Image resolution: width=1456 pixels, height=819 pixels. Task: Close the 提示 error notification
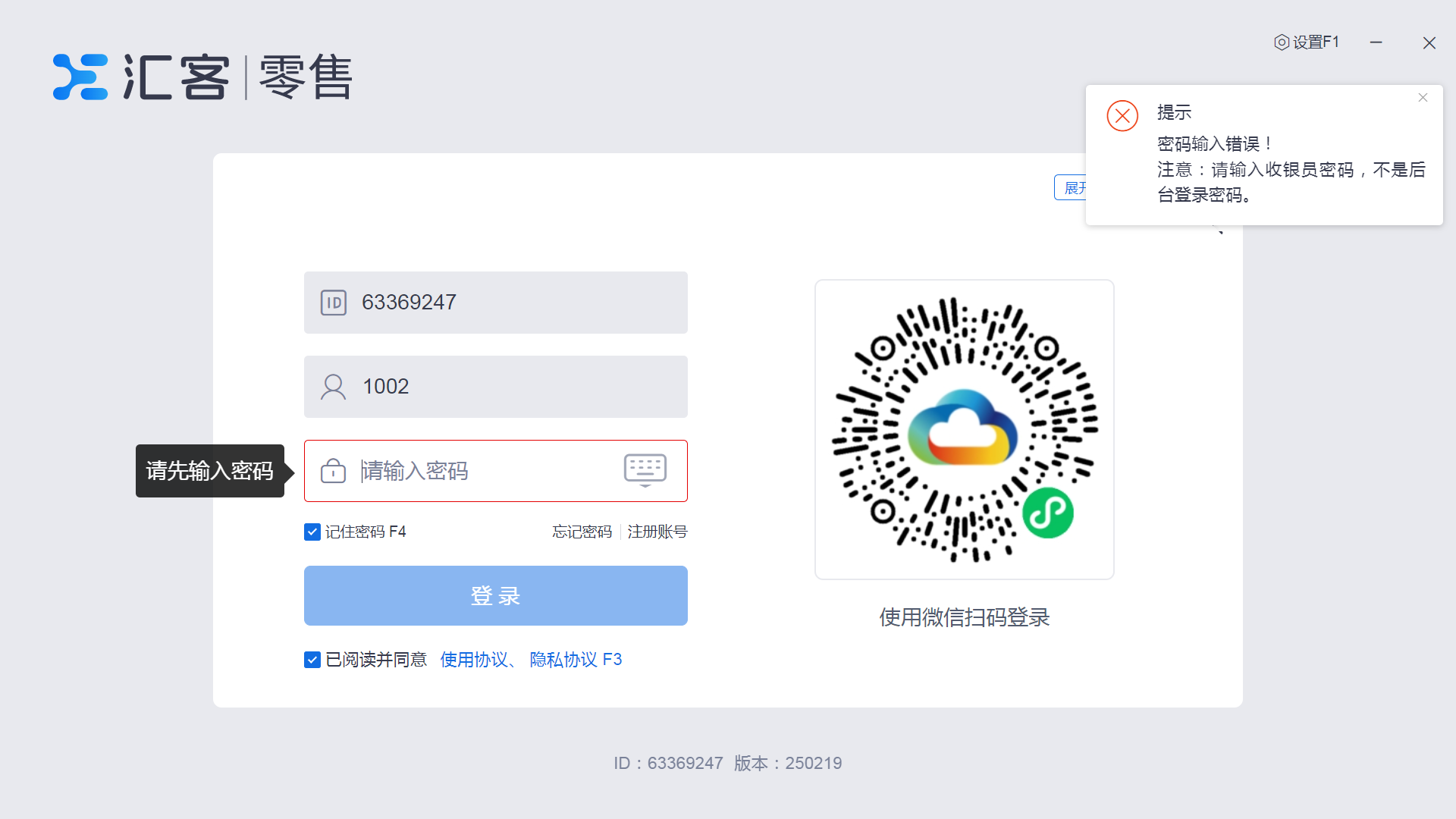[x=1423, y=97]
